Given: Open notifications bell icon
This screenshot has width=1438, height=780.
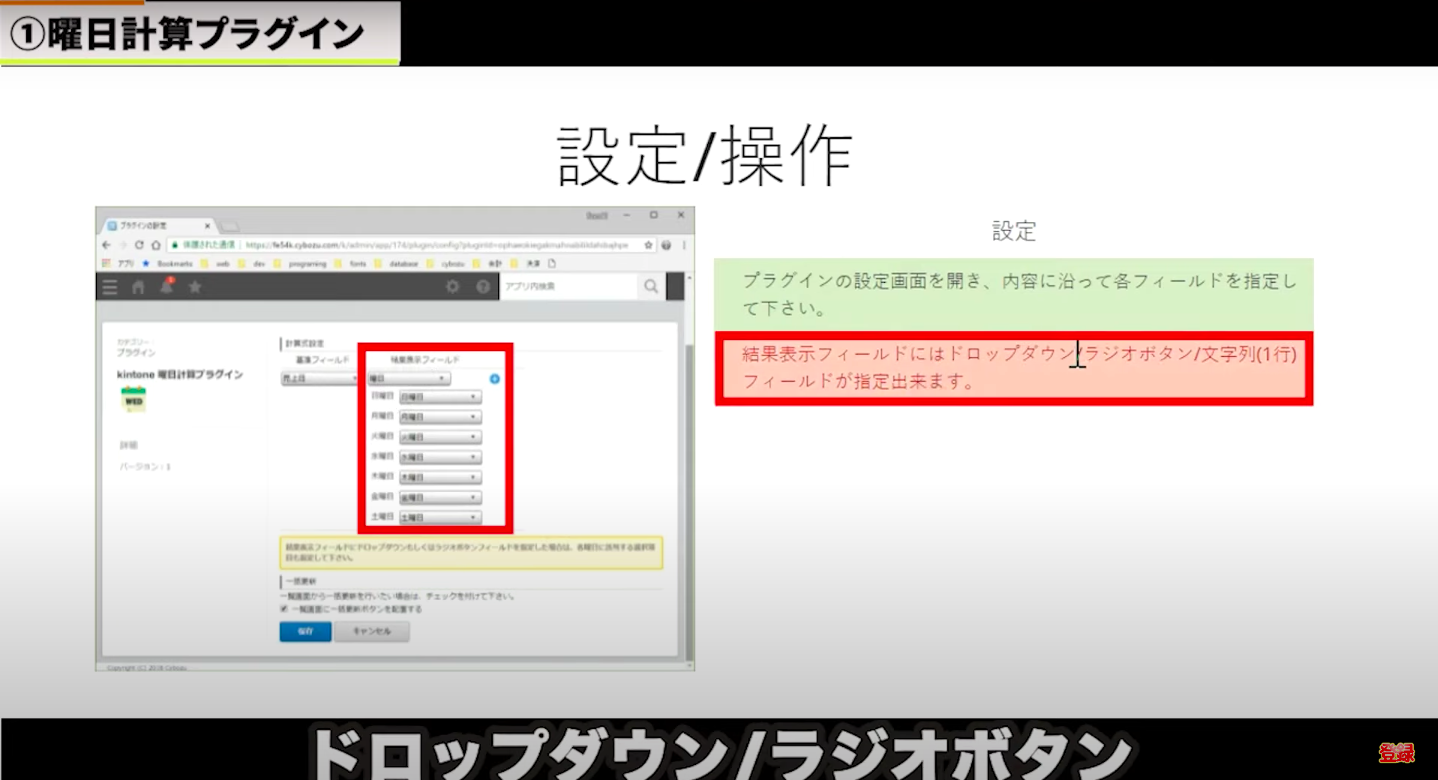Looking at the screenshot, I should coord(166,287).
